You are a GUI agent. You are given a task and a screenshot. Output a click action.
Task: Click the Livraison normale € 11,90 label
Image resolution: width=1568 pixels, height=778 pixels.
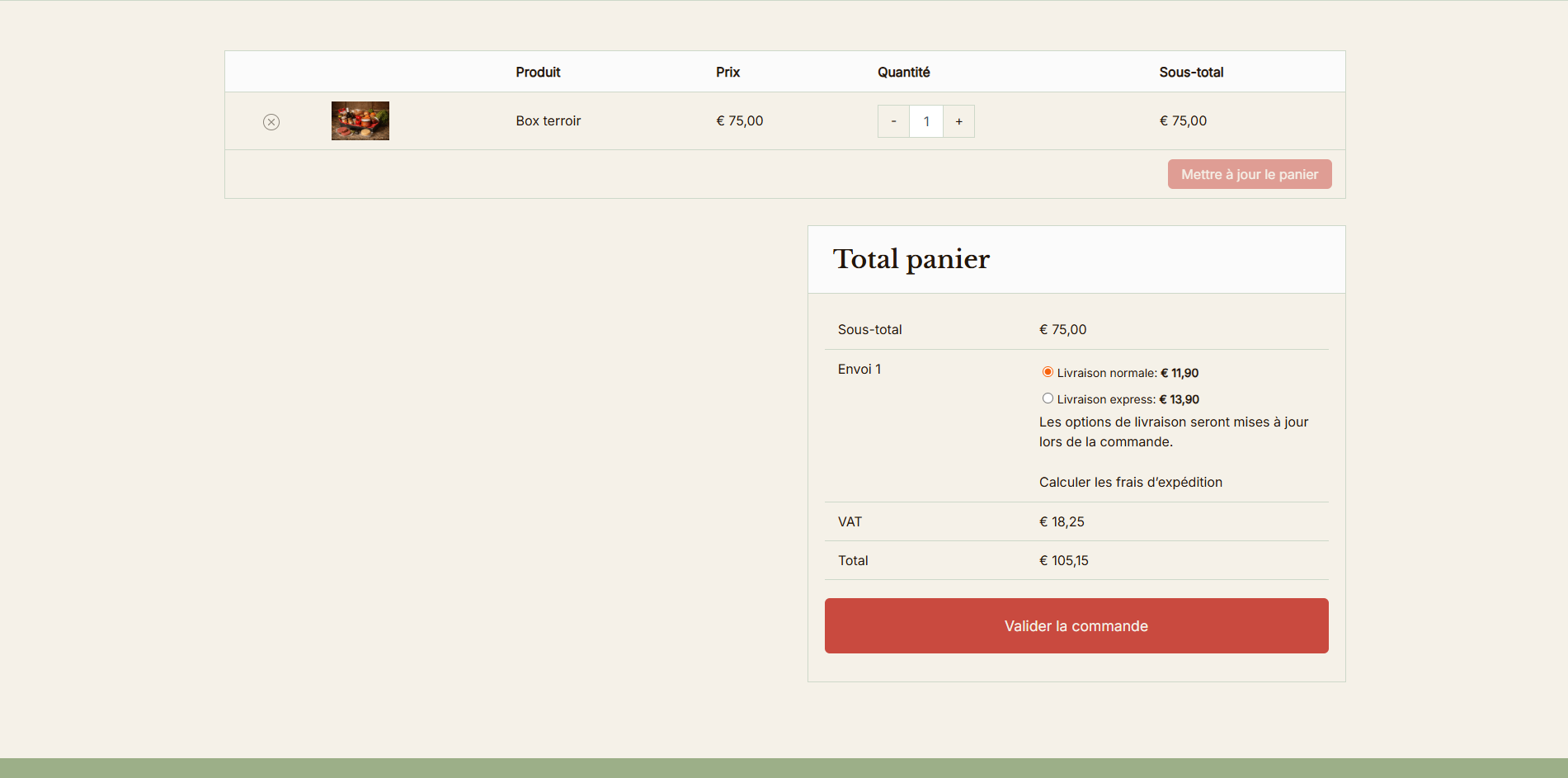click(1128, 373)
